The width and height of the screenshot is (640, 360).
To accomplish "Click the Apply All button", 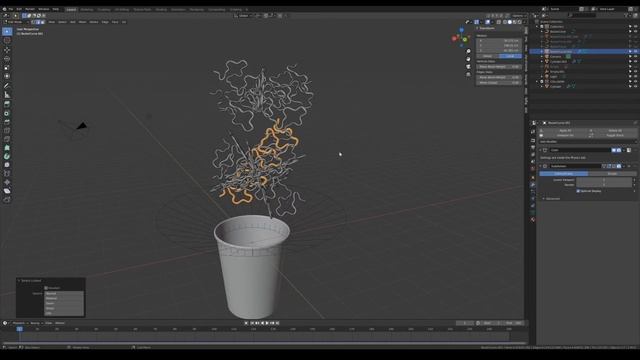I will pyautogui.click(x=565, y=131).
